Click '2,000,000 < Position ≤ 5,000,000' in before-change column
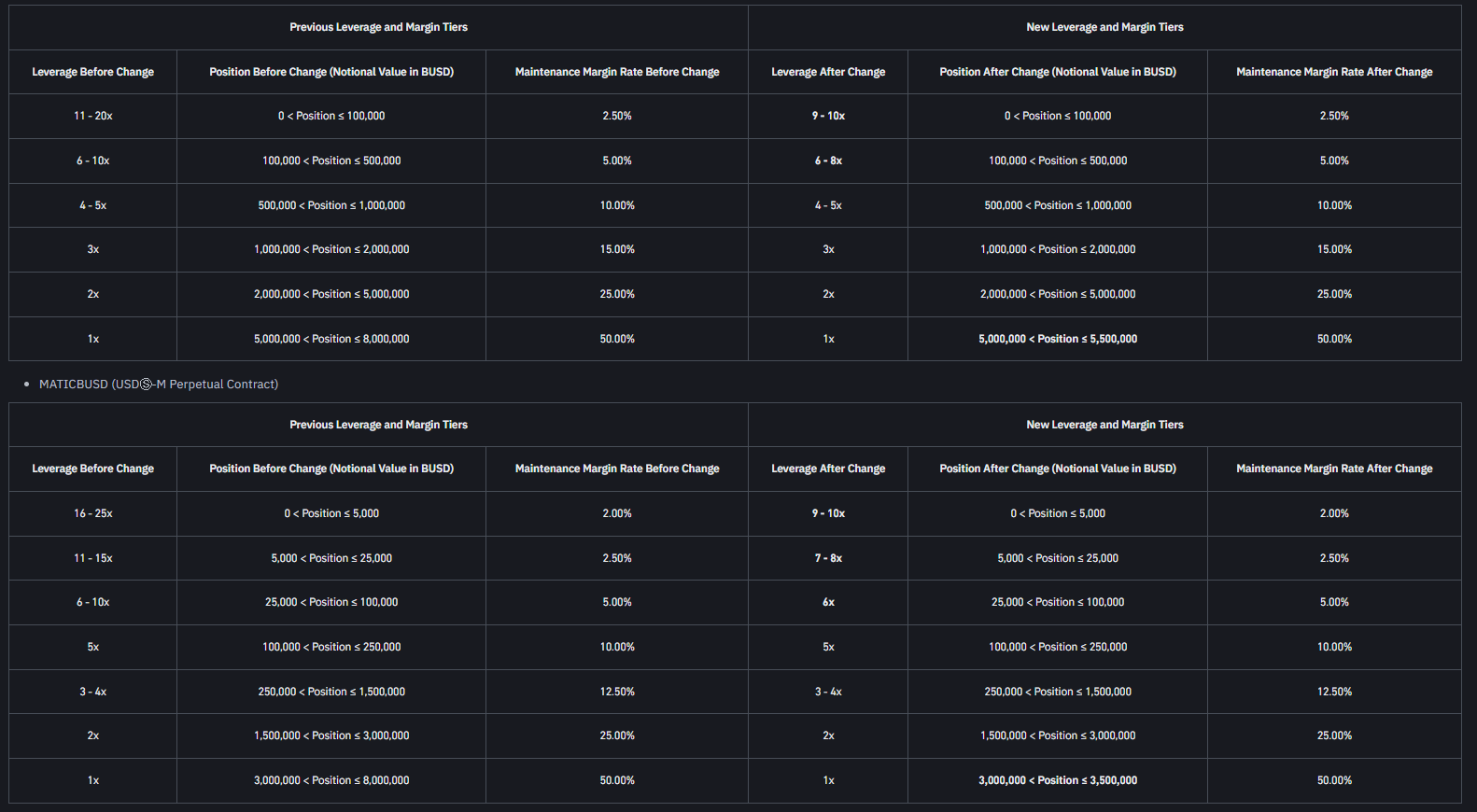 tap(331, 294)
